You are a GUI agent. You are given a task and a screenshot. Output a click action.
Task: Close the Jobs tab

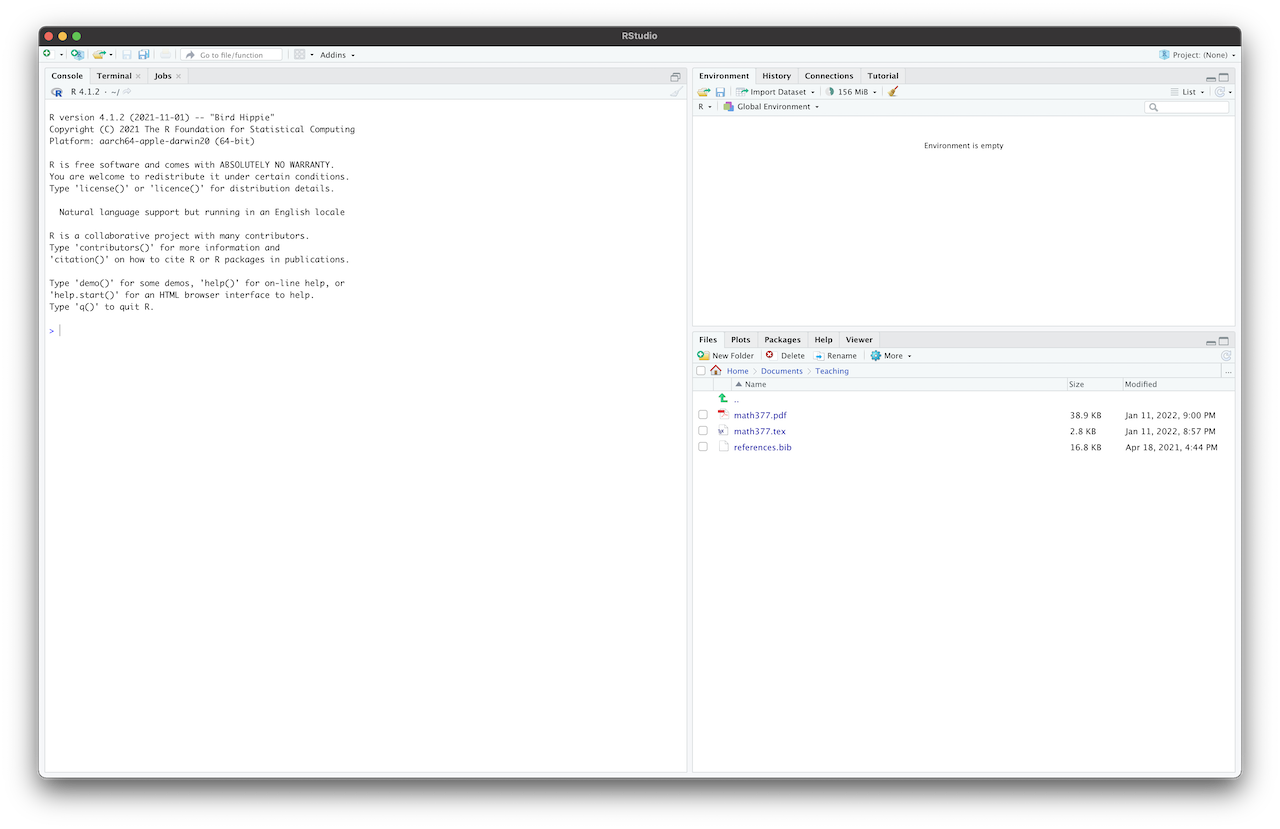pyautogui.click(x=179, y=76)
